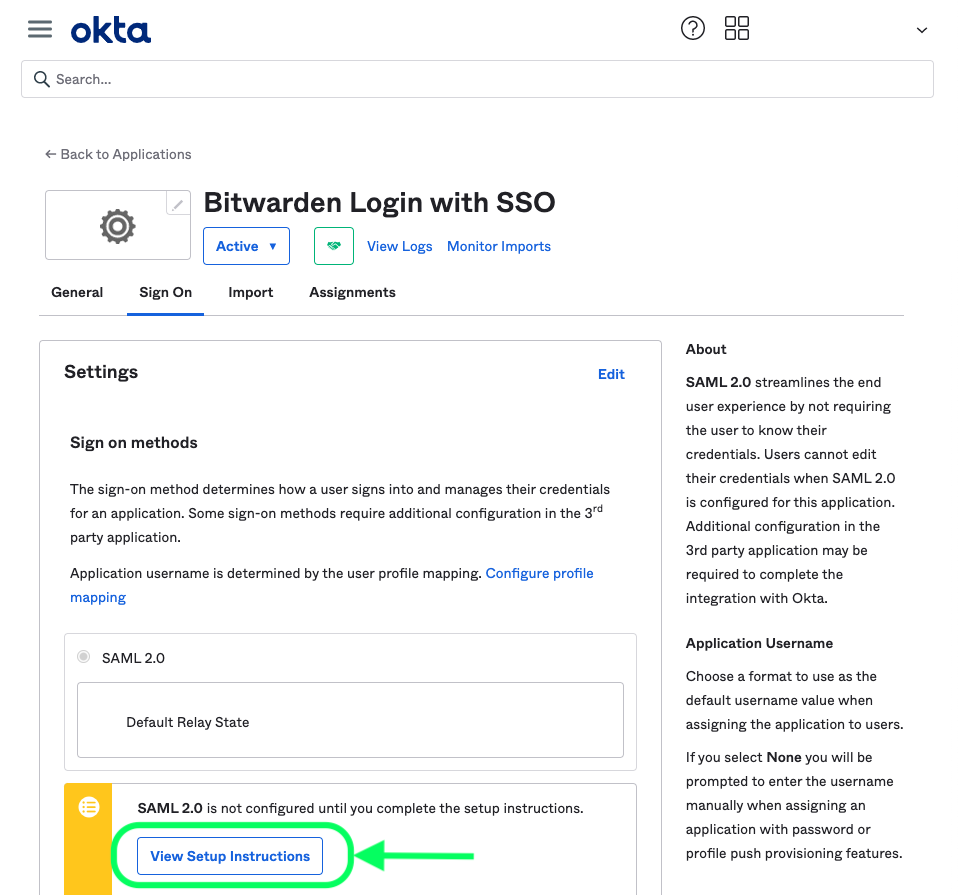The height and width of the screenshot is (895, 958).
Task: Open the apps grid icon
Action: [x=736, y=28]
